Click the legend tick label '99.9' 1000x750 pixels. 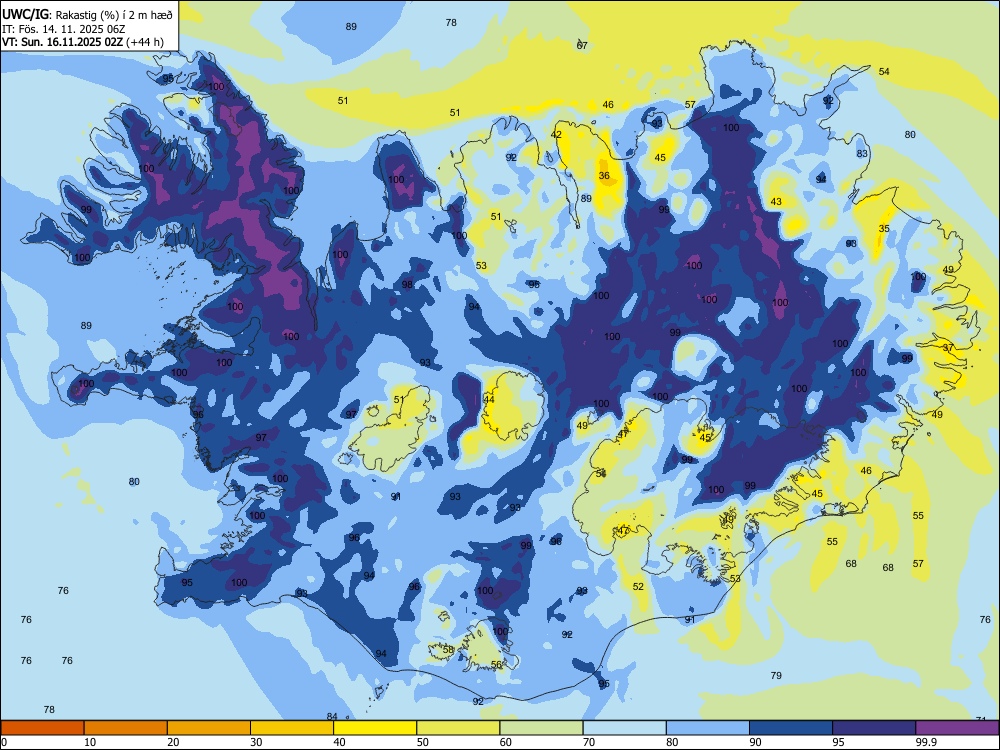(x=926, y=742)
